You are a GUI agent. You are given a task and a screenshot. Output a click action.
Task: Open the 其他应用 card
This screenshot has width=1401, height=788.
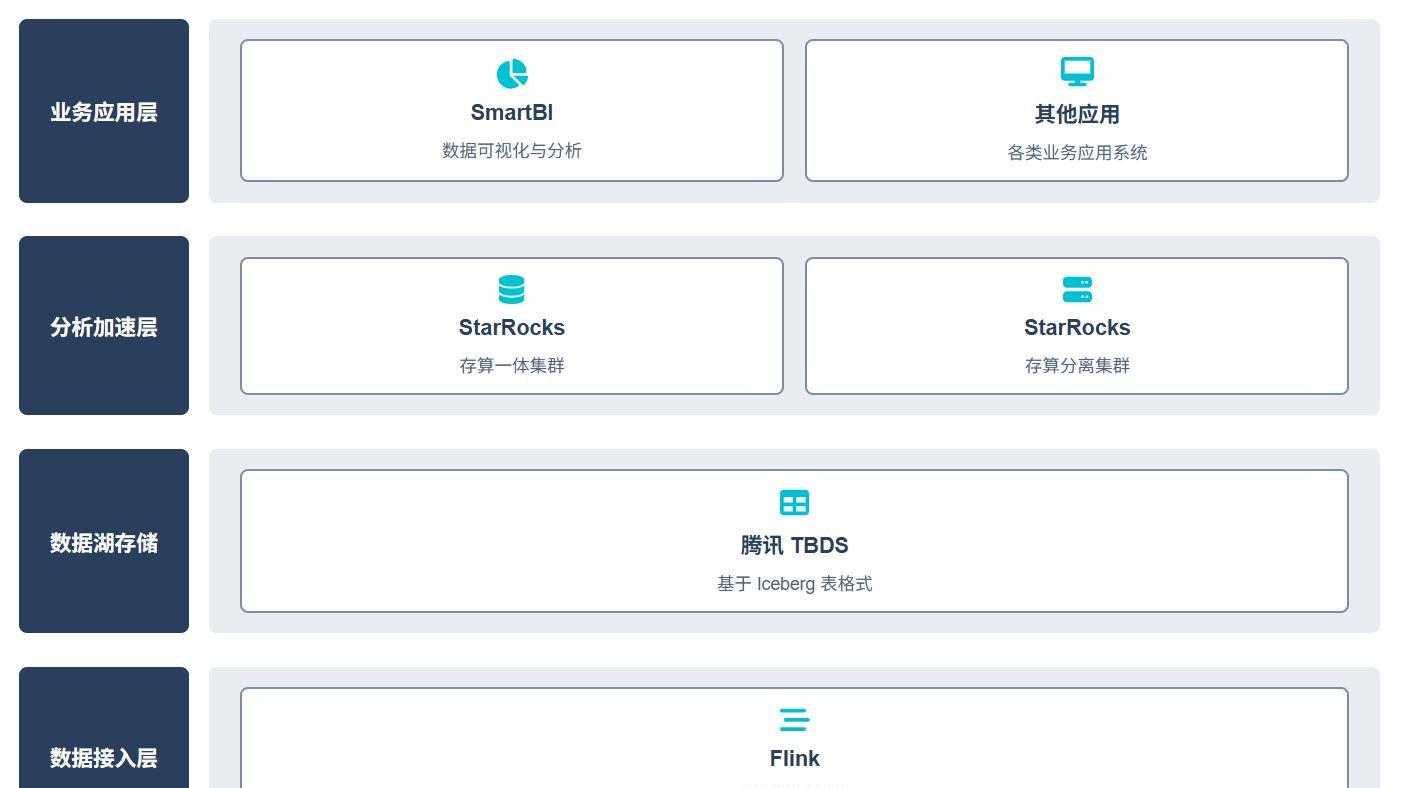[x=1077, y=110]
